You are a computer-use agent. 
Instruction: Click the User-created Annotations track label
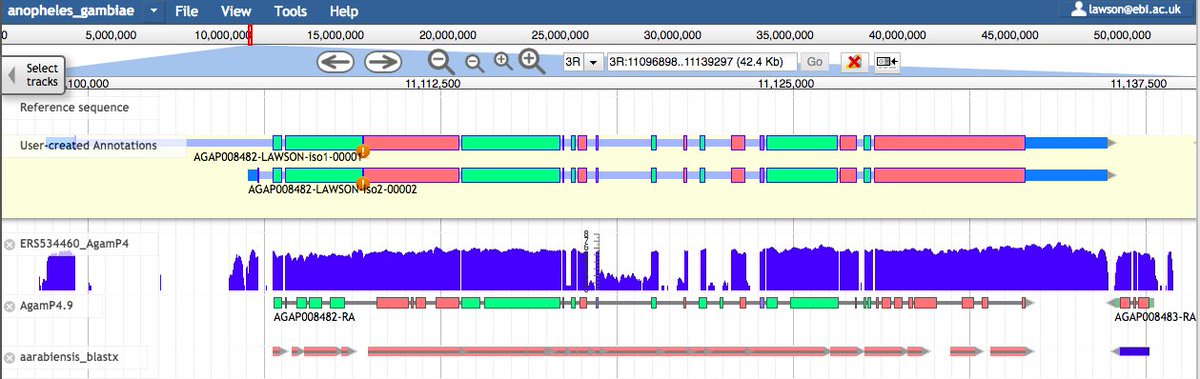(88, 145)
